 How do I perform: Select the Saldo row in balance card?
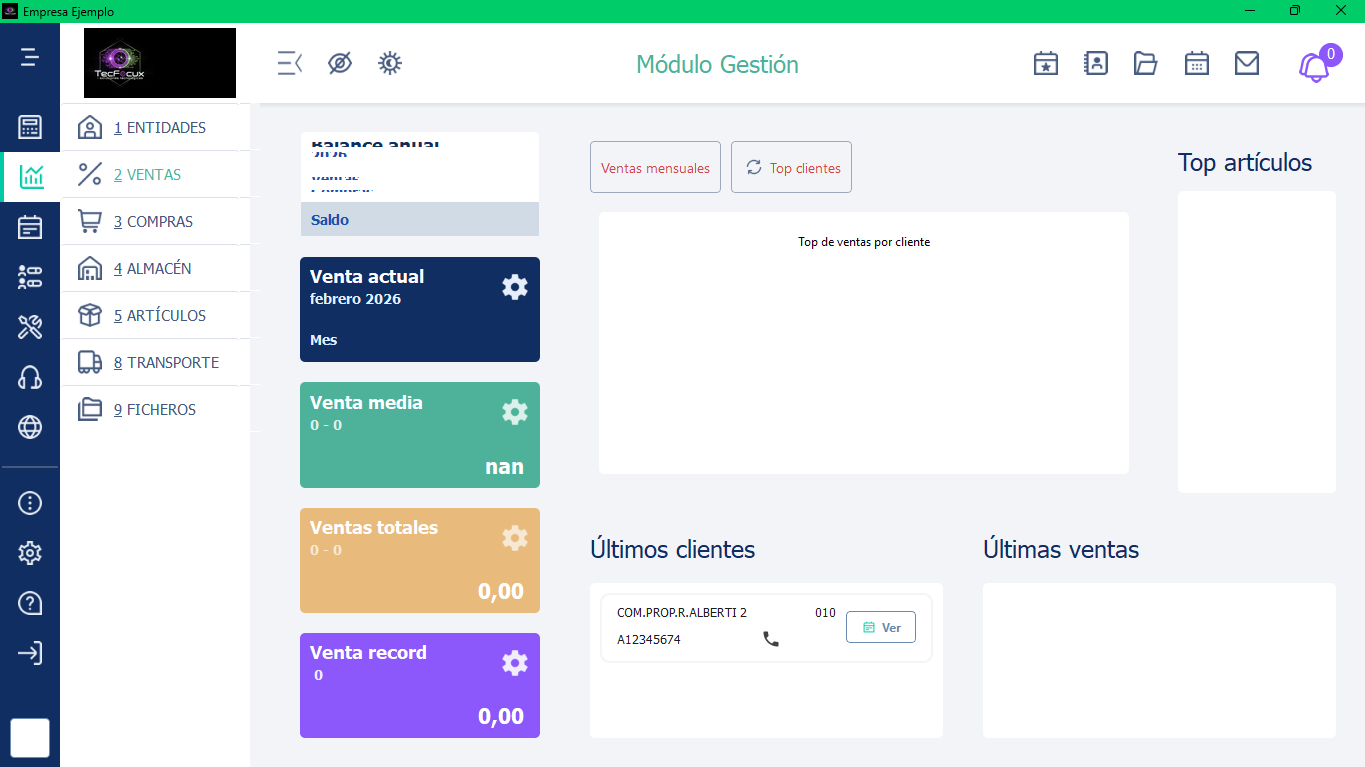pyautogui.click(x=419, y=220)
